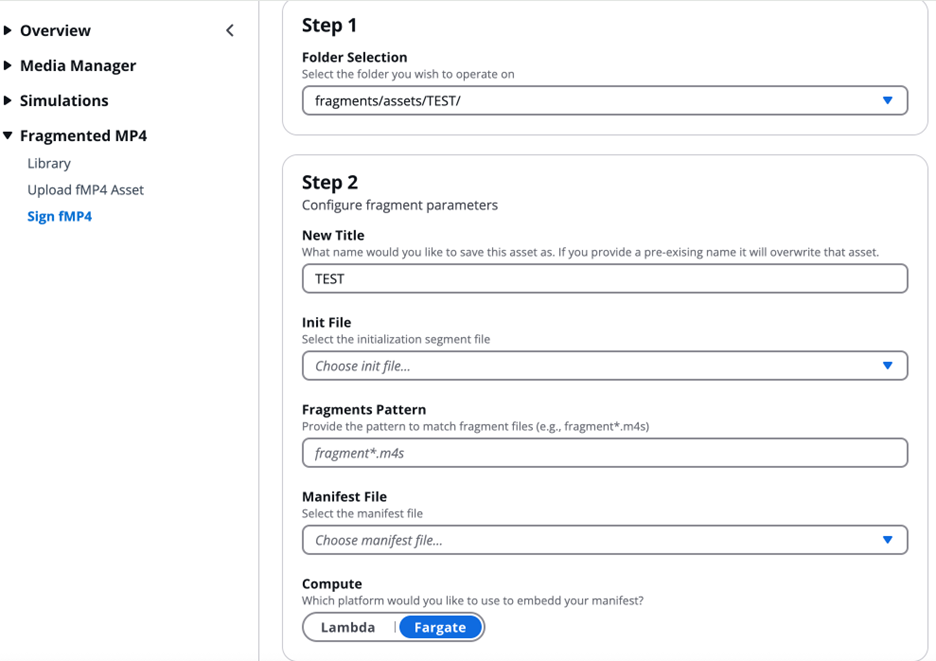
Task: Click the Manifest File dropdown arrow
Action: 888,540
